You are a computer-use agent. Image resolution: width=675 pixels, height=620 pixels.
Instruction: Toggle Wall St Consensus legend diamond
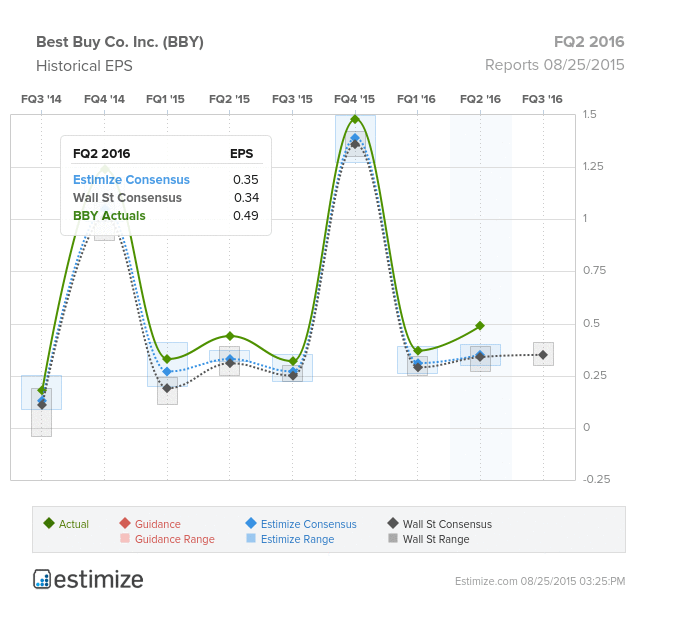pyautogui.click(x=393, y=523)
